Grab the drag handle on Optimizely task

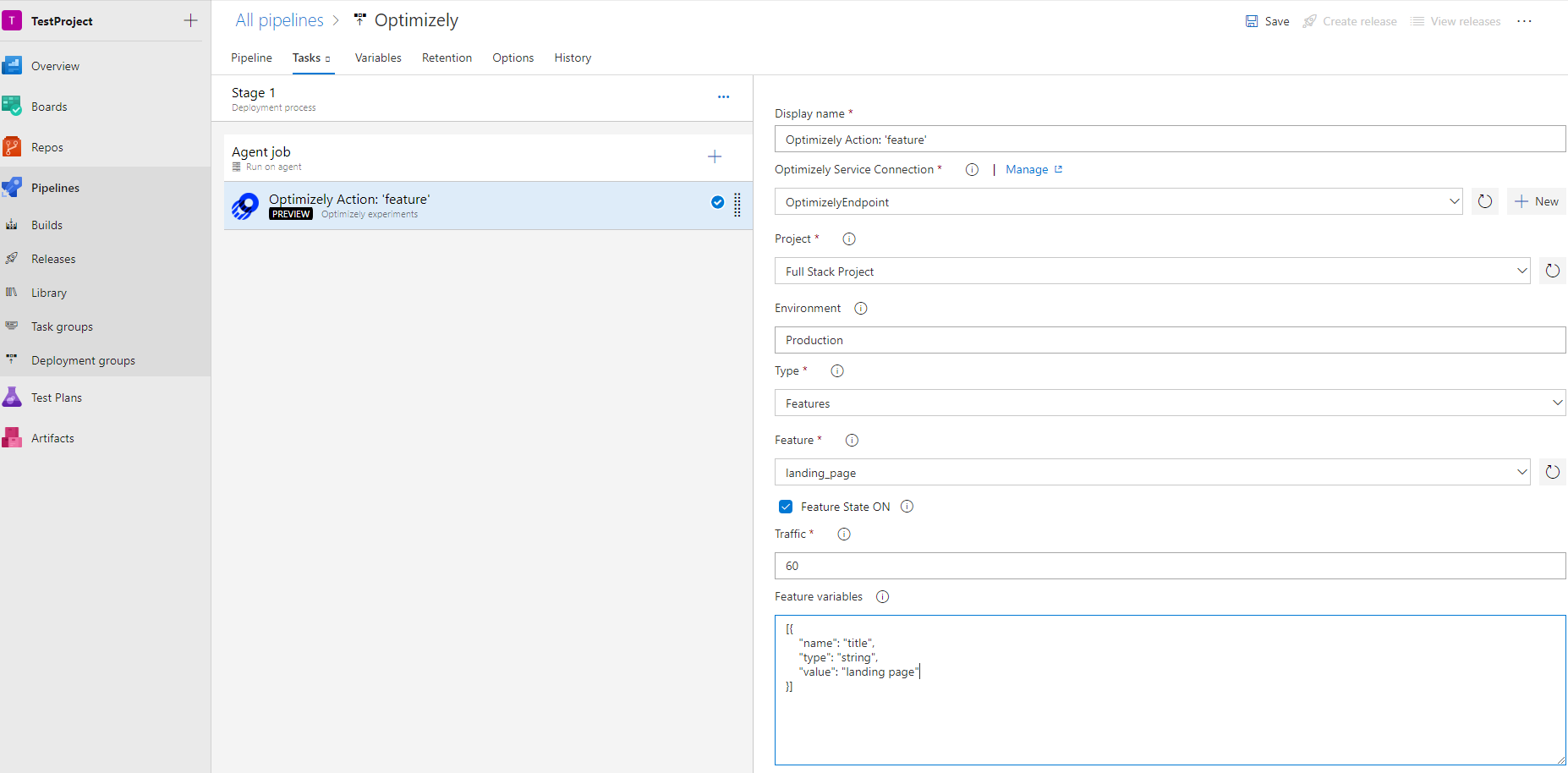[737, 206]
